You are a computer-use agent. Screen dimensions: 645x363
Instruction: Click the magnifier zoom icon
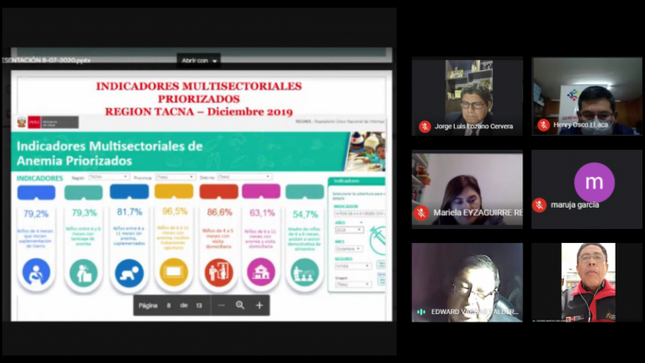[240, 305]
